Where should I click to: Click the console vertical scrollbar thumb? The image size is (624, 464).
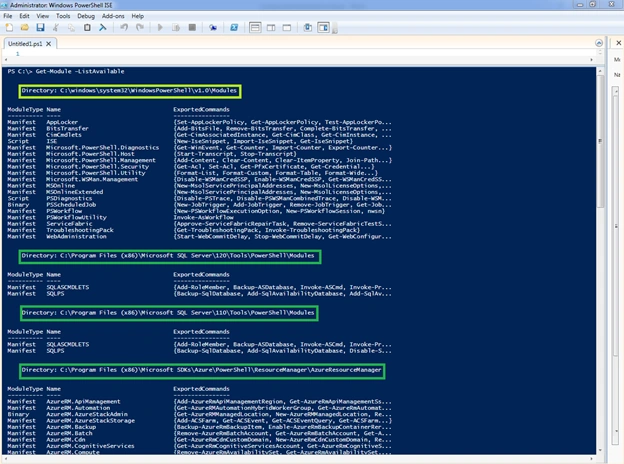[600, 141]
